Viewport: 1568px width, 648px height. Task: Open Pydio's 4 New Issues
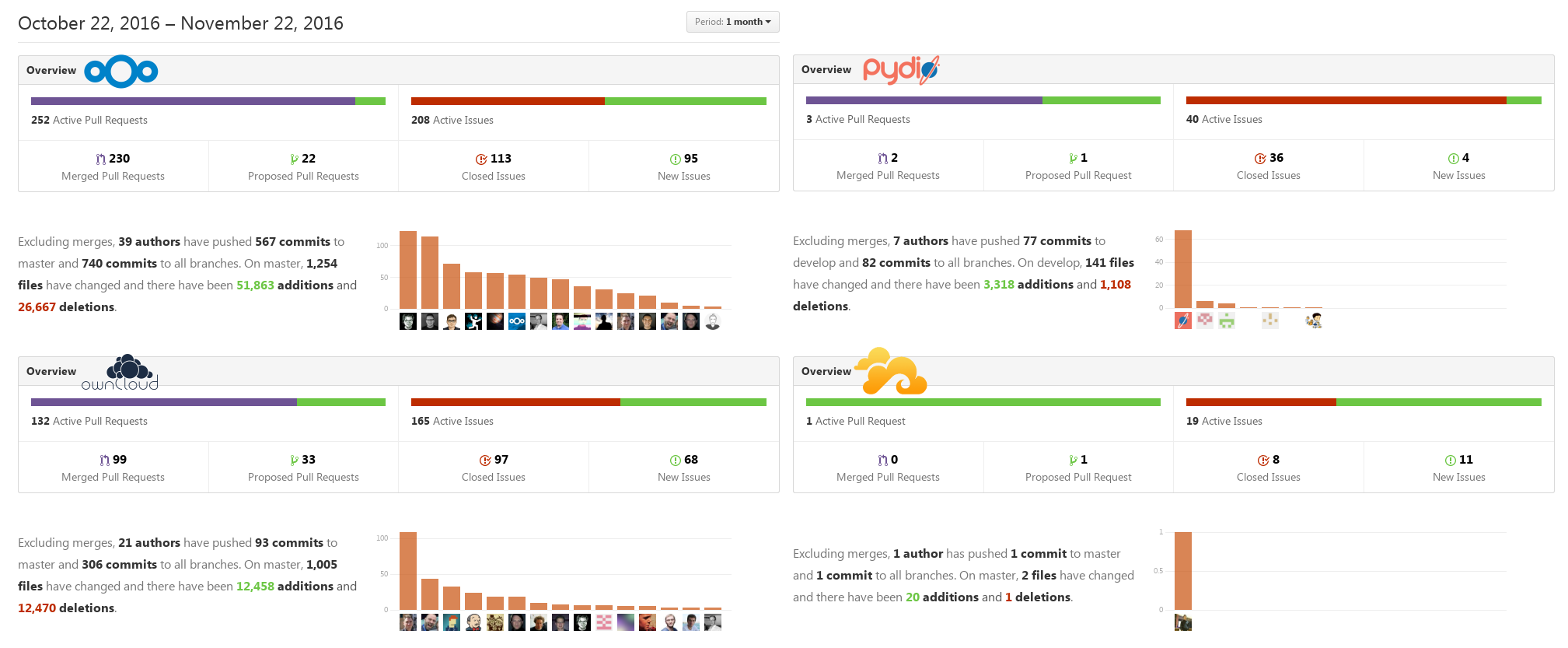pyautogui.click(x=1458, y=166)
